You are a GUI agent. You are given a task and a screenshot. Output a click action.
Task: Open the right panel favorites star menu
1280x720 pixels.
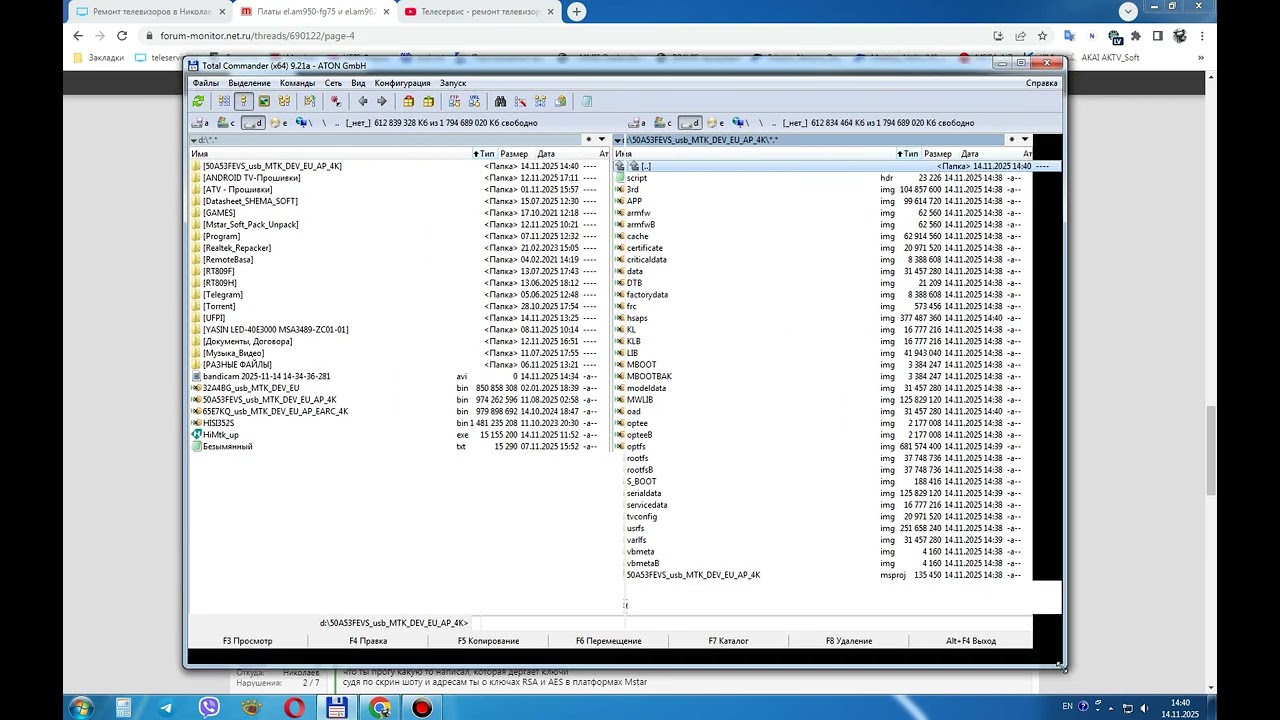(x=1011, y=140)
